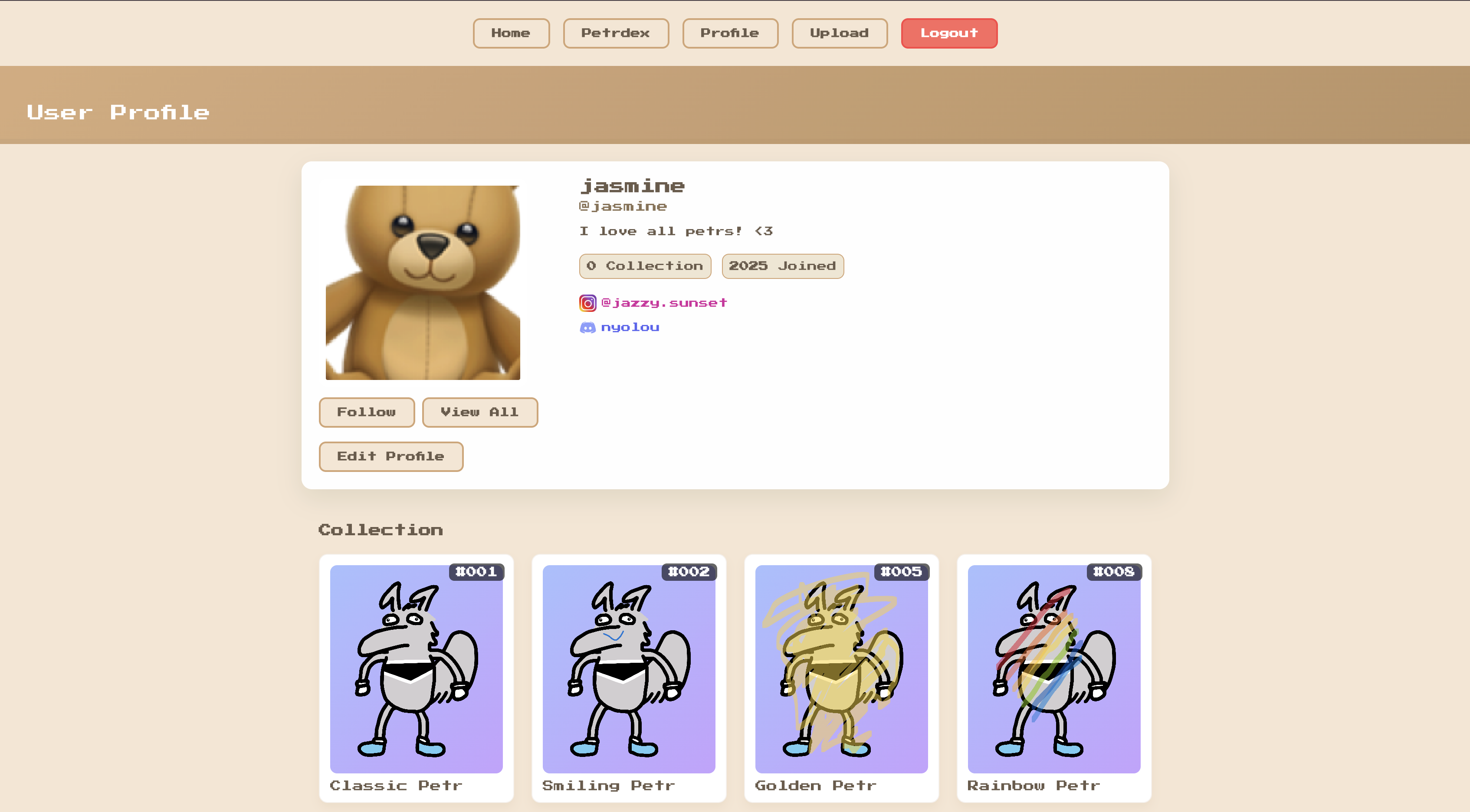Click the Instagram icon
Viewport: 1470px width, 812px height.
tap(587, 303)
